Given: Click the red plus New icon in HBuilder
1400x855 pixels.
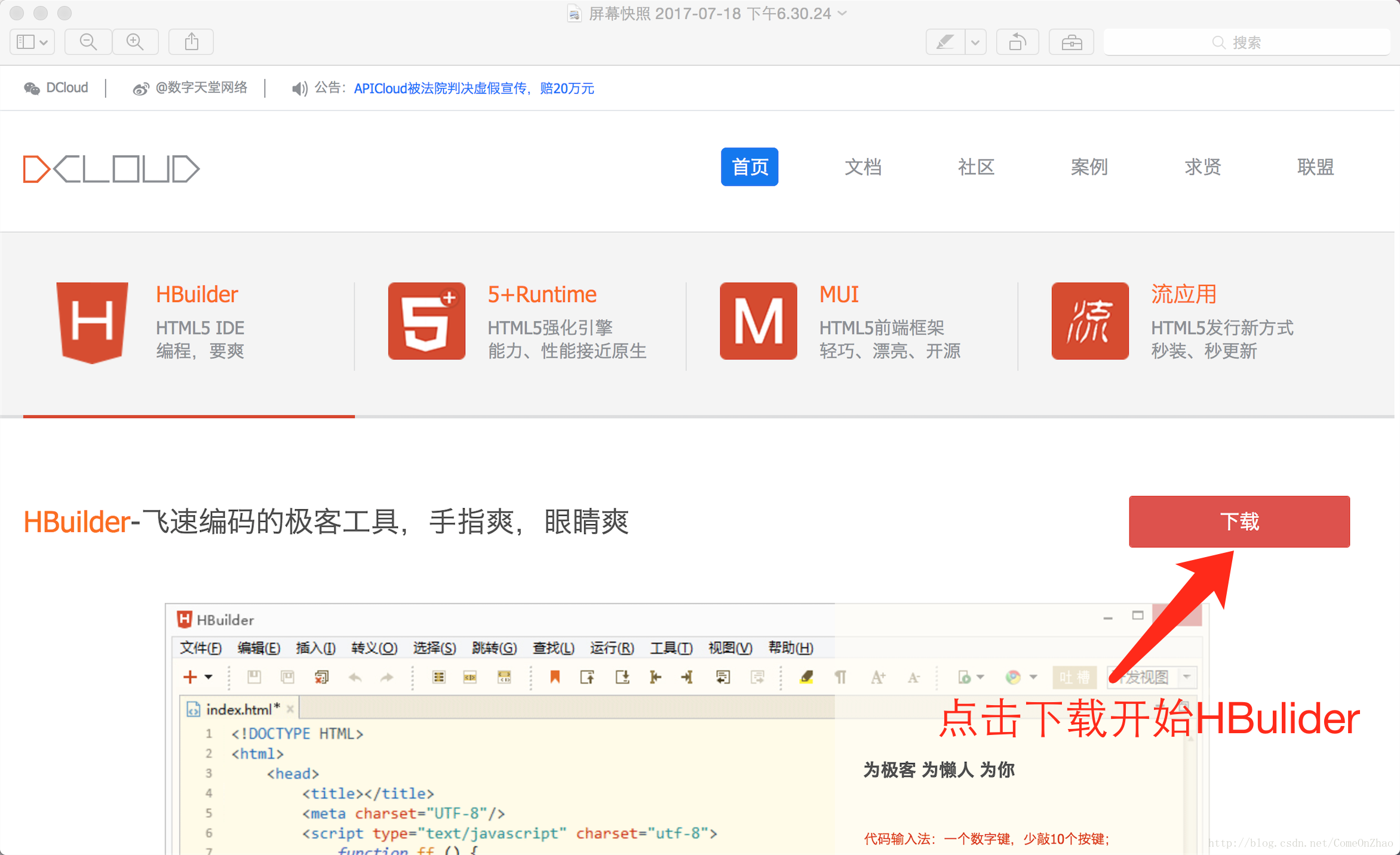Looking at the screenshot, I should point(190,676).
